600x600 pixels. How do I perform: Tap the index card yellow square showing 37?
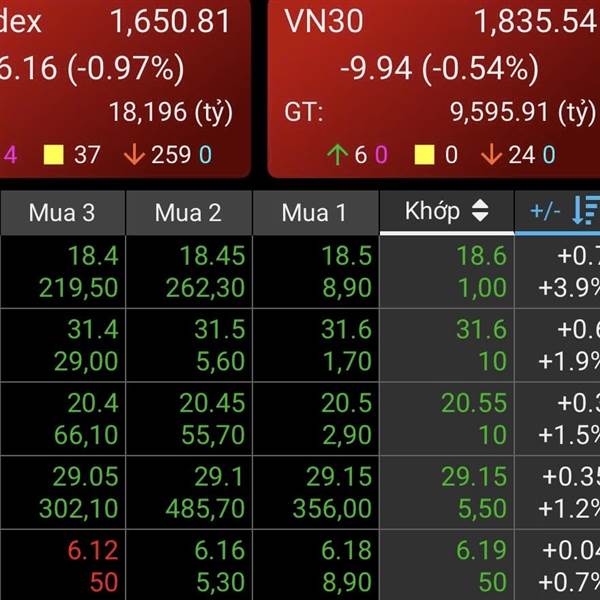pos(54,155)
